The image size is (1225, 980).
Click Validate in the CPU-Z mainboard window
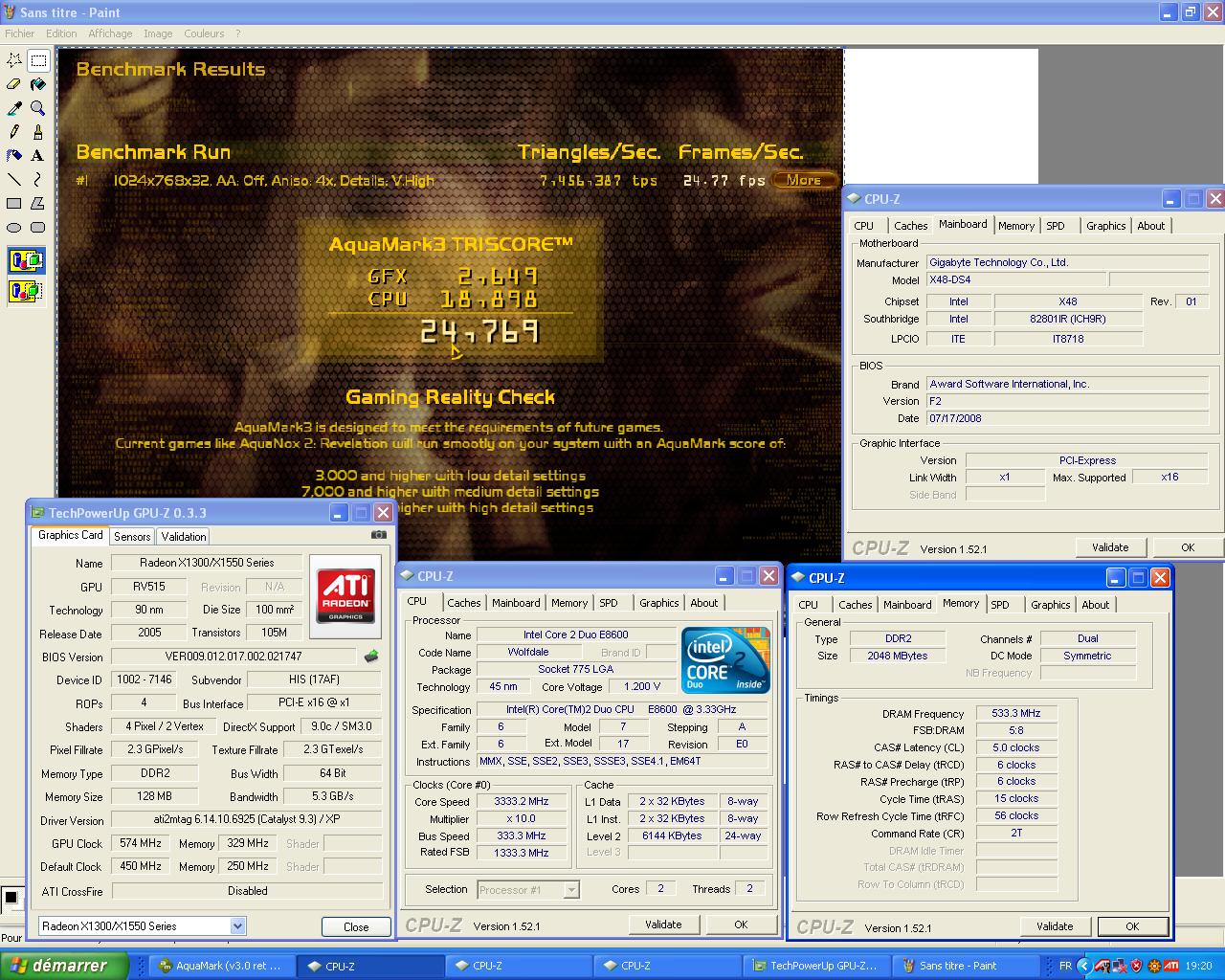[1110, 547]
